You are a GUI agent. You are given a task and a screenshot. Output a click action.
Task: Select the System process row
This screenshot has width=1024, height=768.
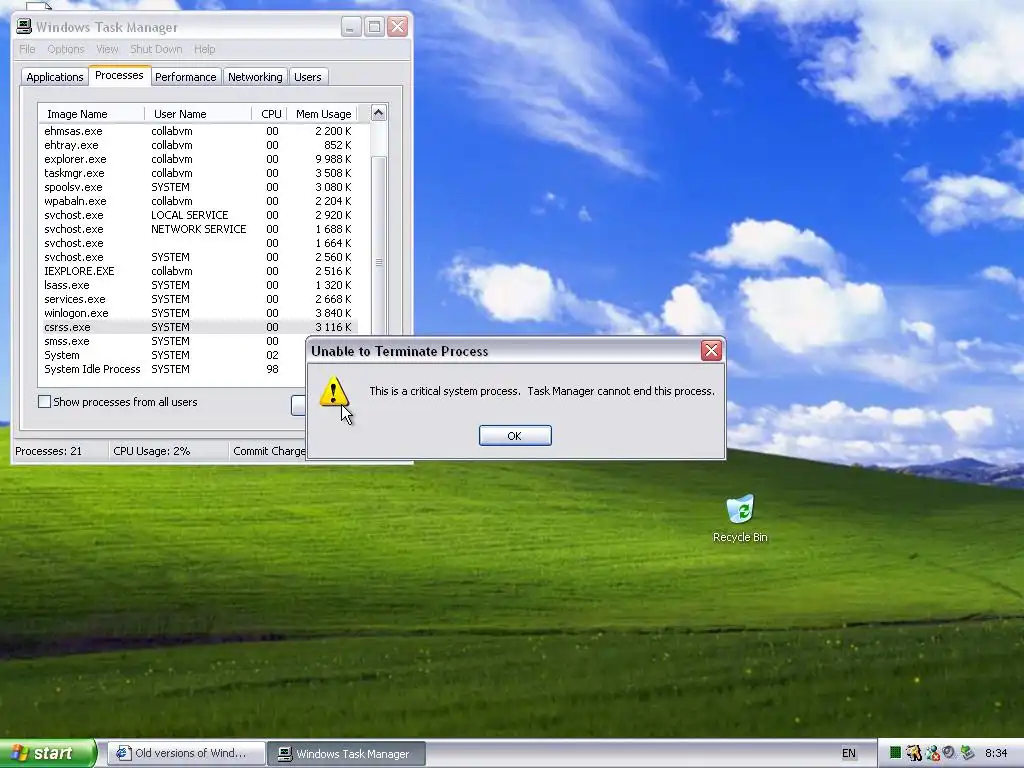[x=174, y=355]
